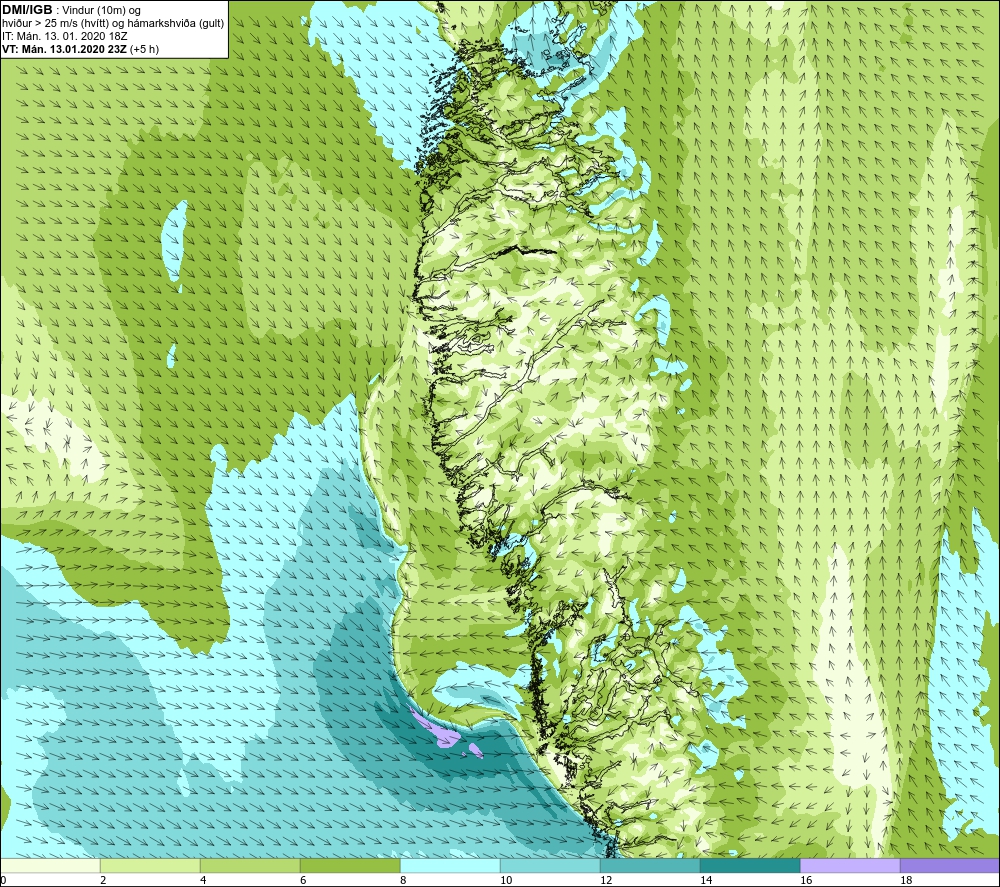Click the '16' label on the scale
Viewport: 1000px width, 887px height.
[806, 880]
